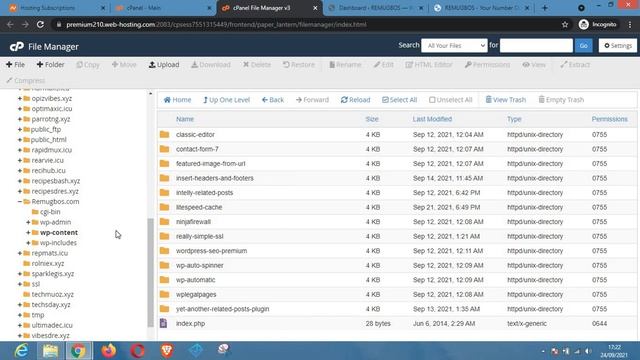Image resolution: width=640 pixels, height=360 pixels.
Task: Open View Trash
Action: tap(506, 100)
